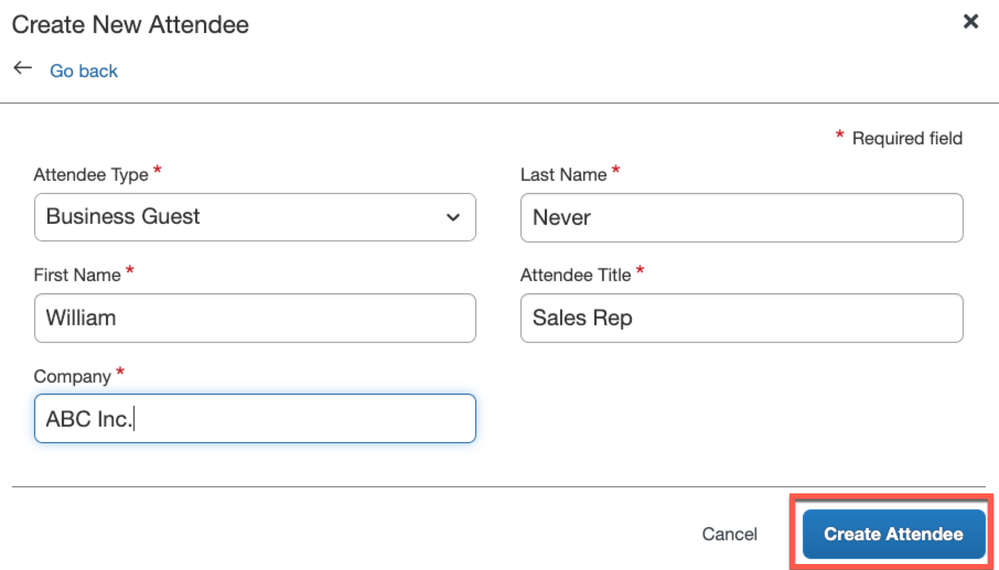Submit with the Create Attendee button
999x570 pixels.
click(893, 534)
